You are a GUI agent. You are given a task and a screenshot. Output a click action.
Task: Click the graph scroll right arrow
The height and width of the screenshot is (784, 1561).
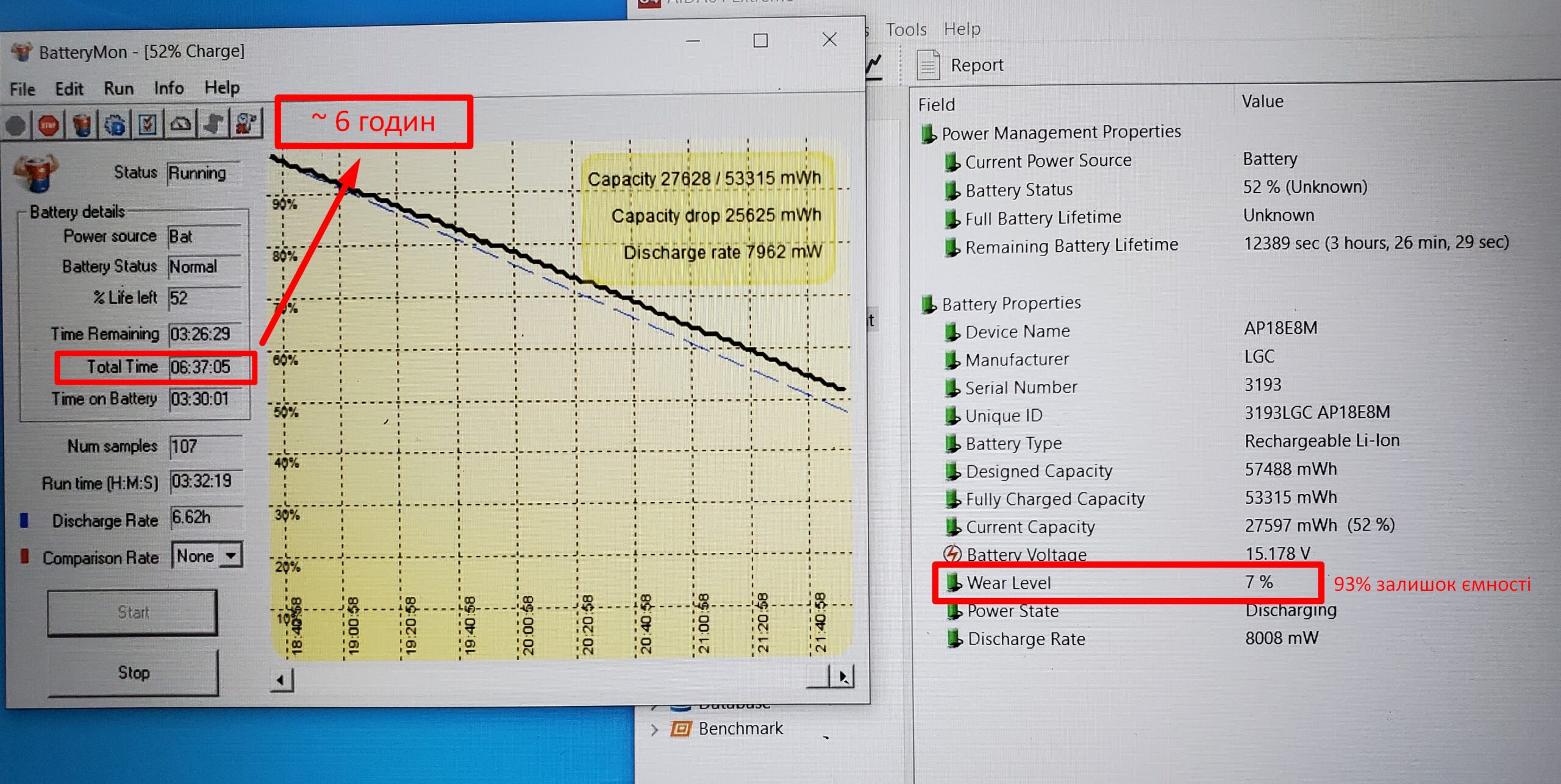(x=843, y=677)
